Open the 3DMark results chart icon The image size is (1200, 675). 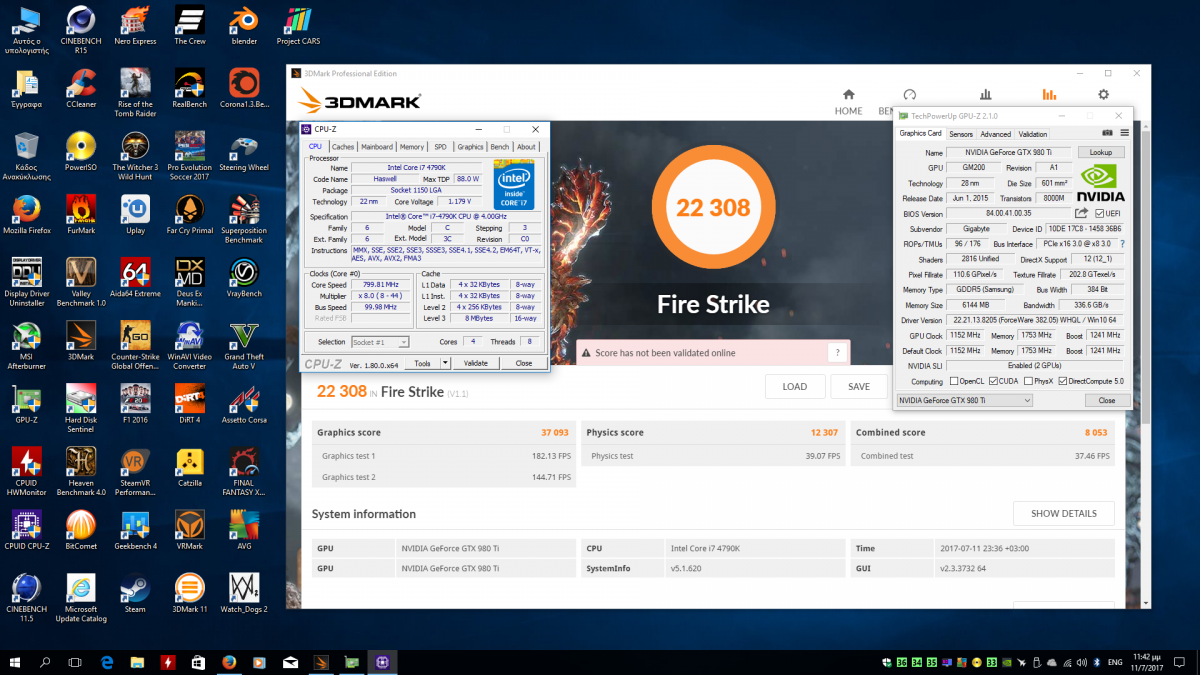point(1049,94)
